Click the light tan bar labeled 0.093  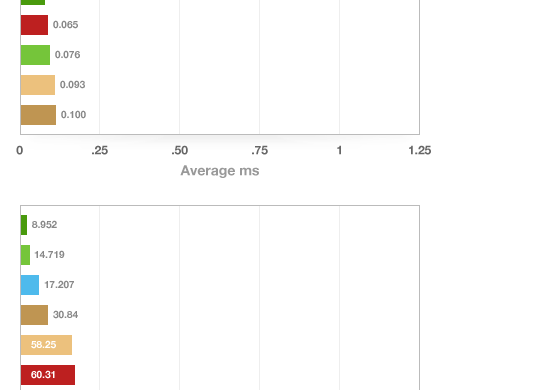pyautogui.click(x=38, y=85)
